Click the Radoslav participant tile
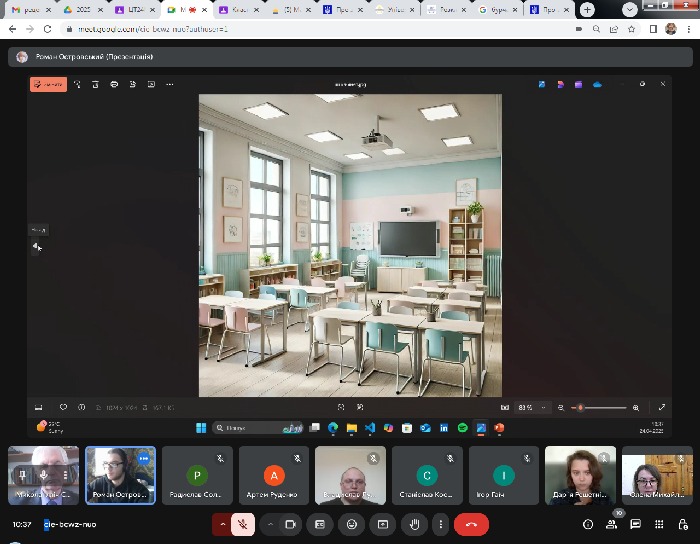This screenshot has height=544, width=700. pos(197,475)
